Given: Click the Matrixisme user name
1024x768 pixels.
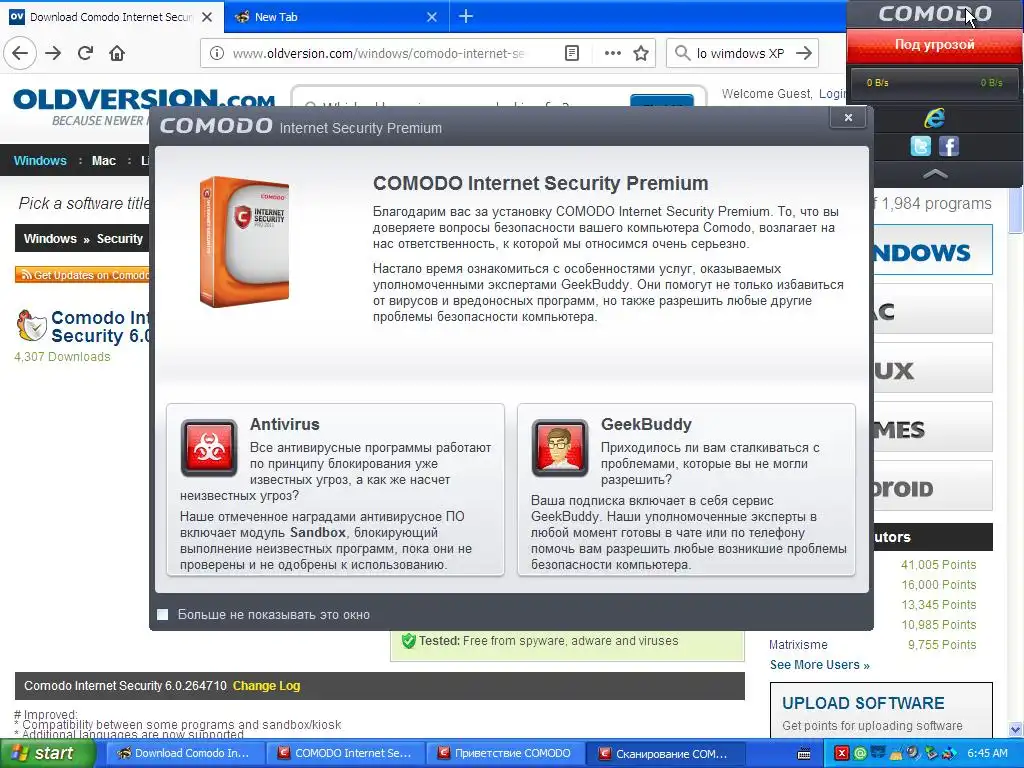Looking at the screenshot, I should click(x=798, y=645).
